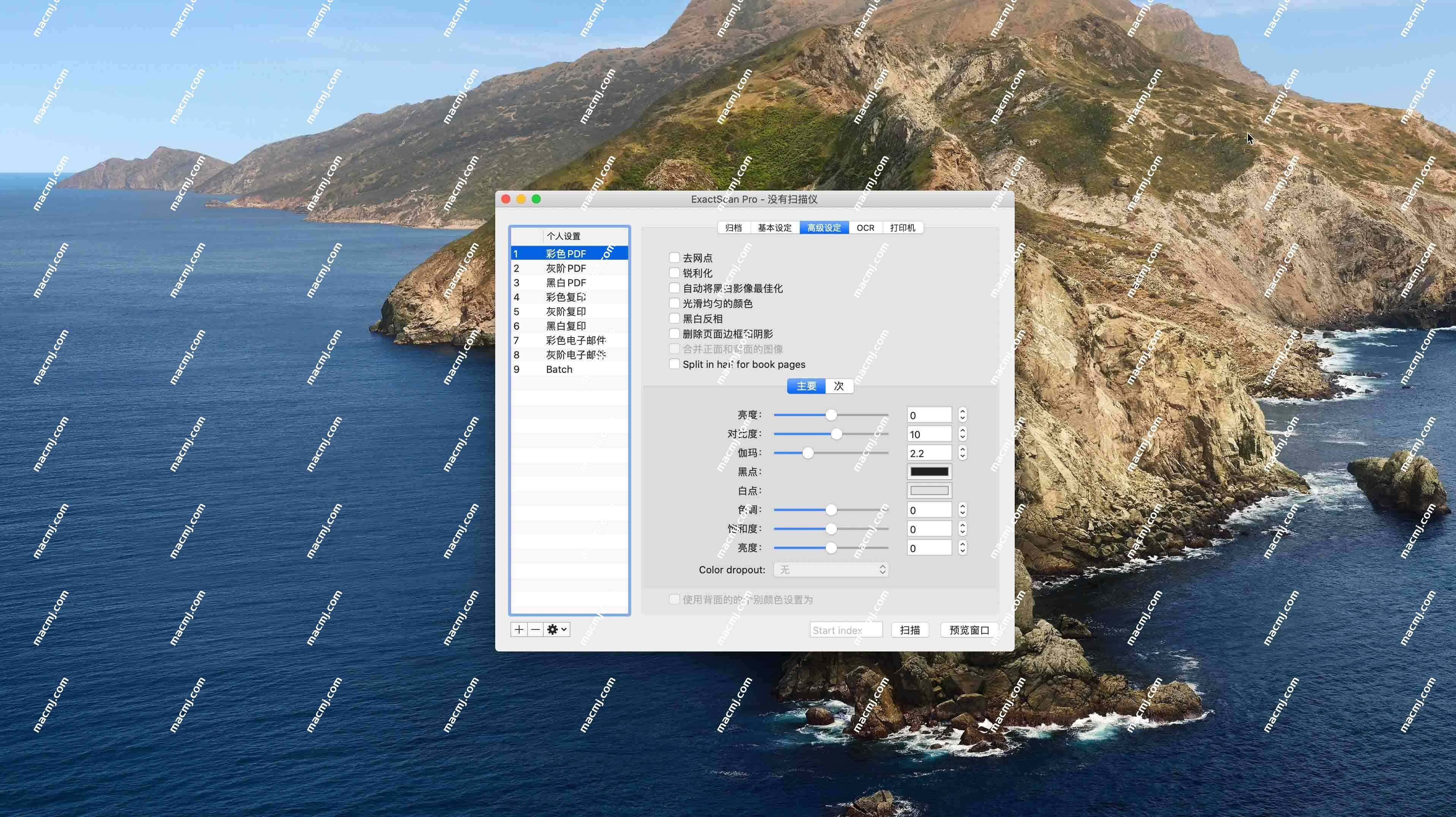Screen dimensions: 1456x817
Task: Click the remove profile icon
Action: [535, 629]
